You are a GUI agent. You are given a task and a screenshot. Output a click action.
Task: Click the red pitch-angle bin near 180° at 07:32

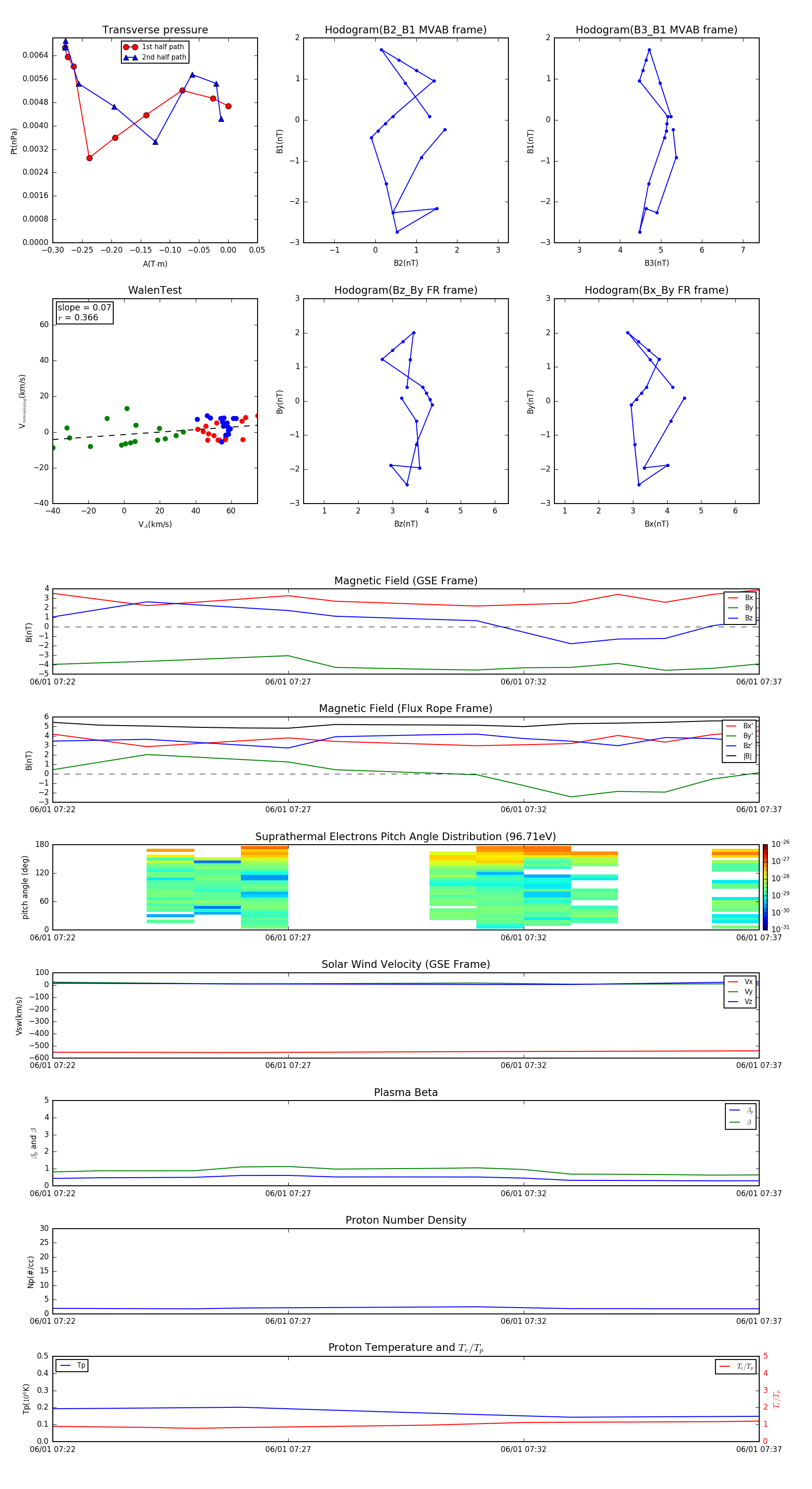point(547,850)
